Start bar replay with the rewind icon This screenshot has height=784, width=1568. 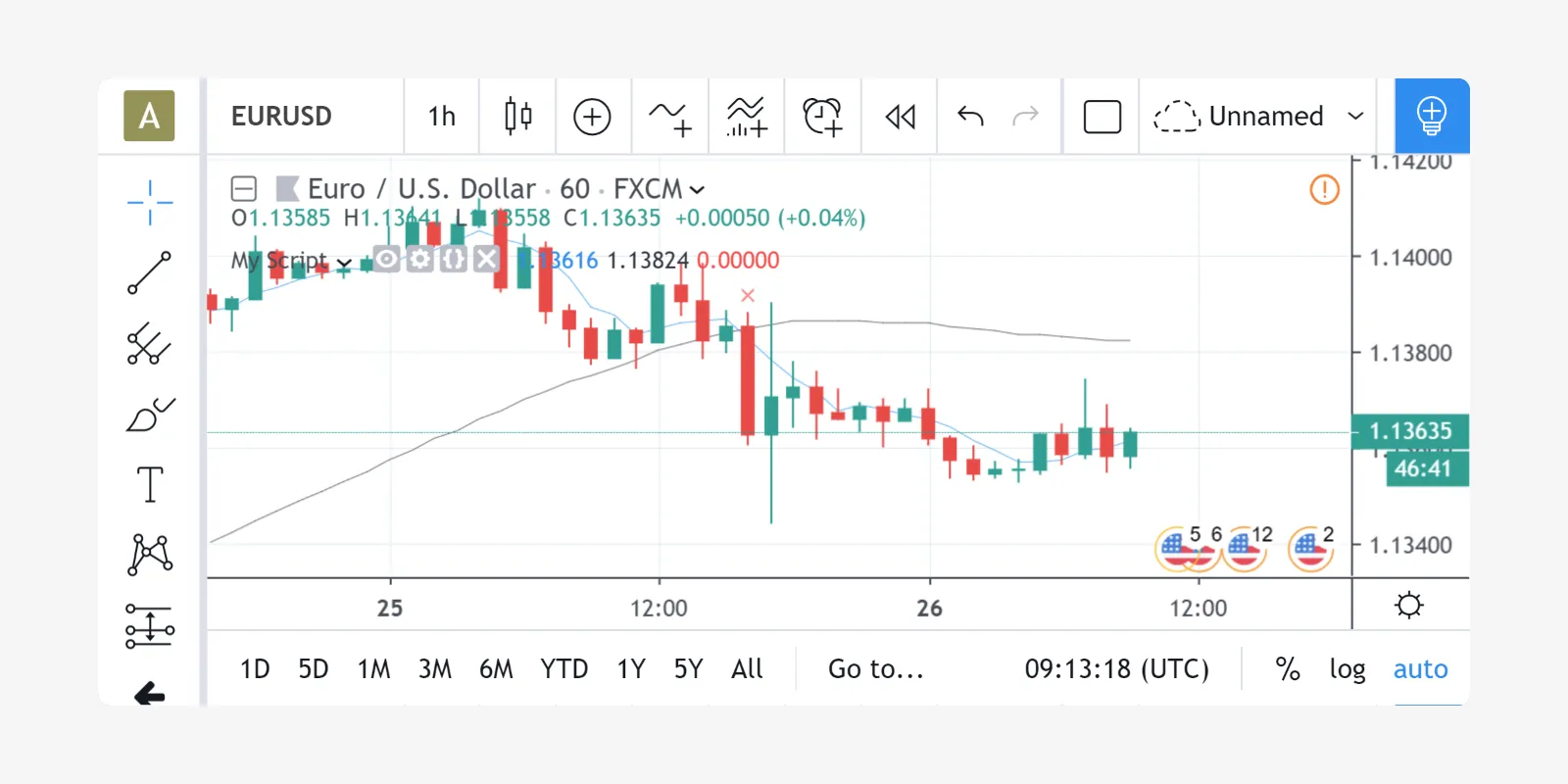point(900,116)
